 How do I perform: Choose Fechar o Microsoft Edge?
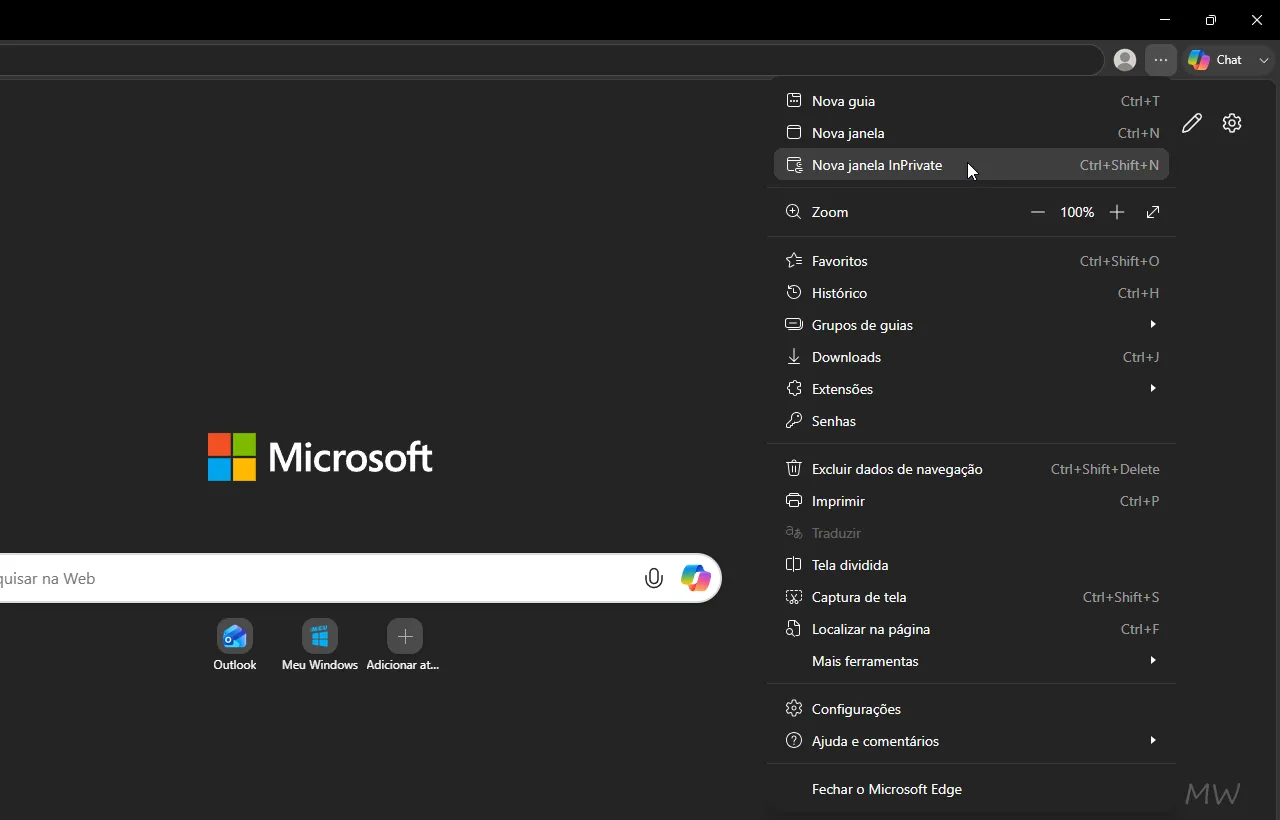click(971, 789)
